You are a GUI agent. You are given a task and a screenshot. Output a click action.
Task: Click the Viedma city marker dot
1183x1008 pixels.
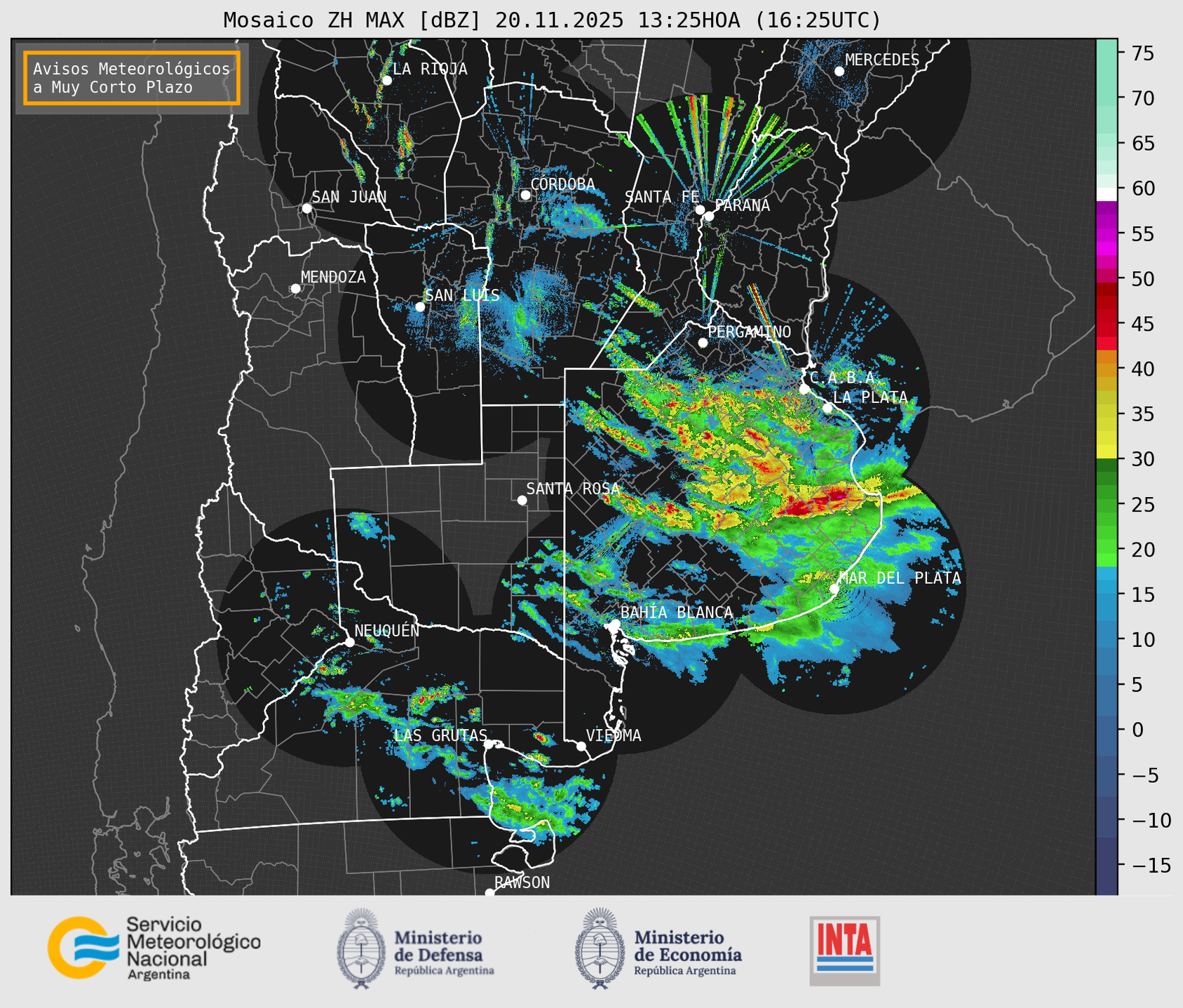point(581,746)
